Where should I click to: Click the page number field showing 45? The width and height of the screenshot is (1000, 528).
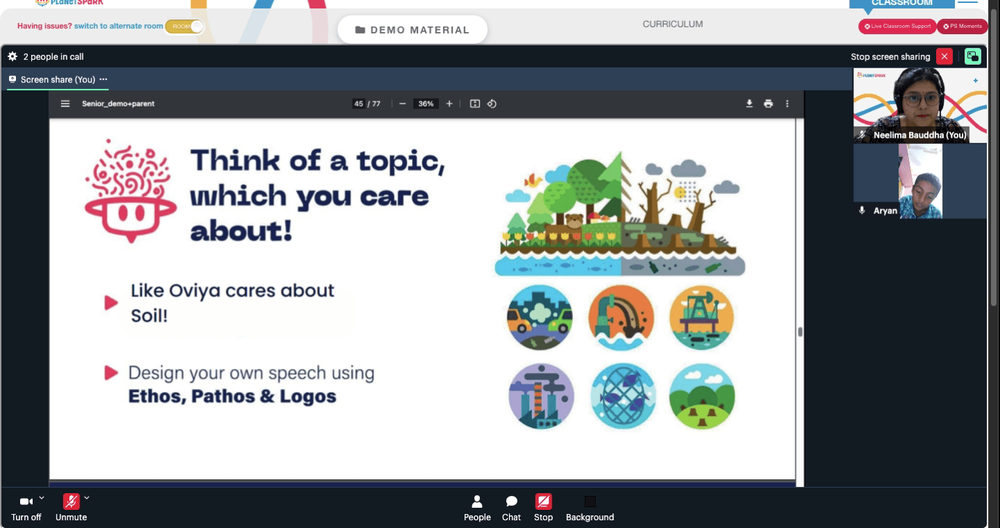pos(358,103)
